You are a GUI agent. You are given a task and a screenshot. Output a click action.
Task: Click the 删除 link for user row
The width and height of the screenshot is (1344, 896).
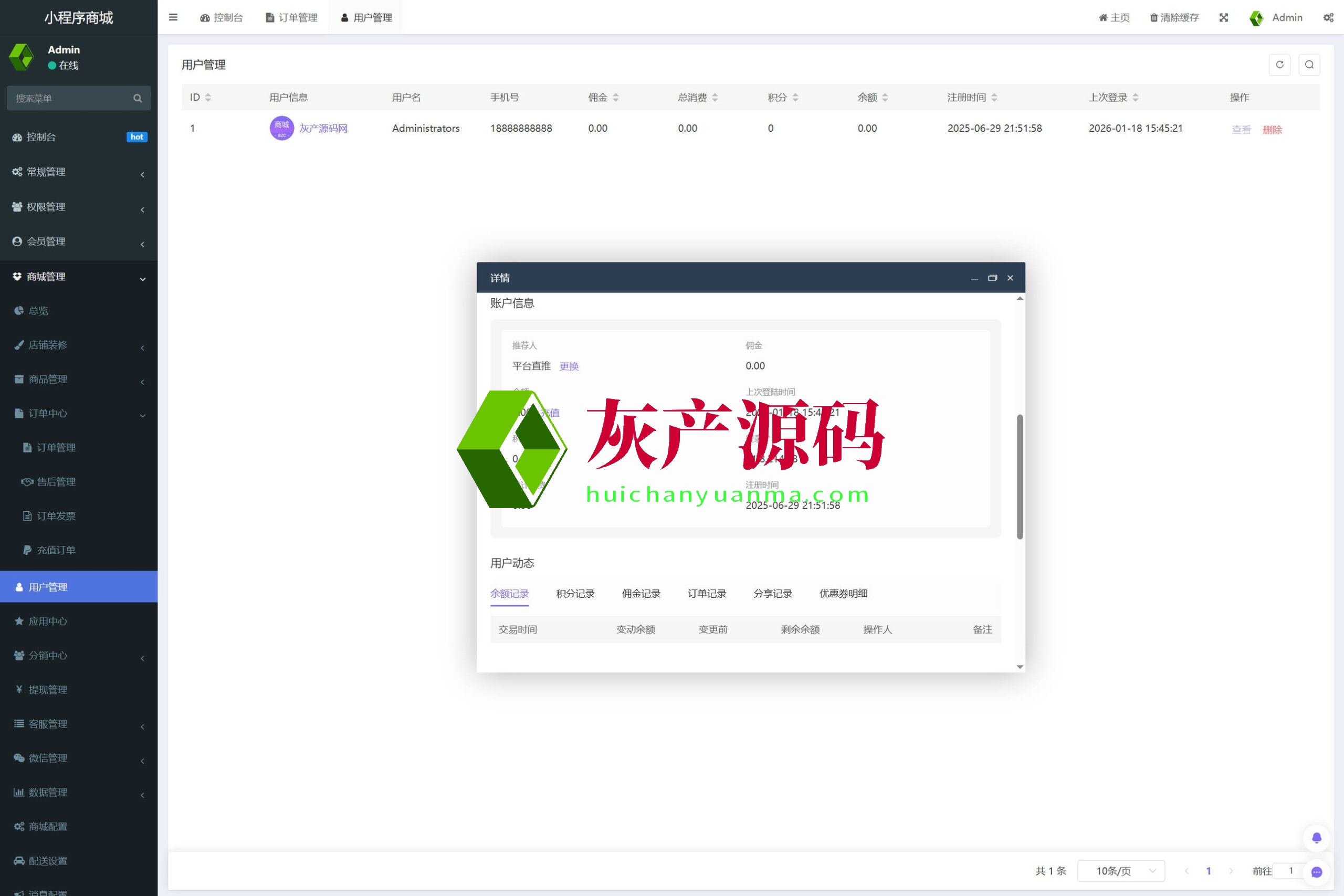[1272, 129]
